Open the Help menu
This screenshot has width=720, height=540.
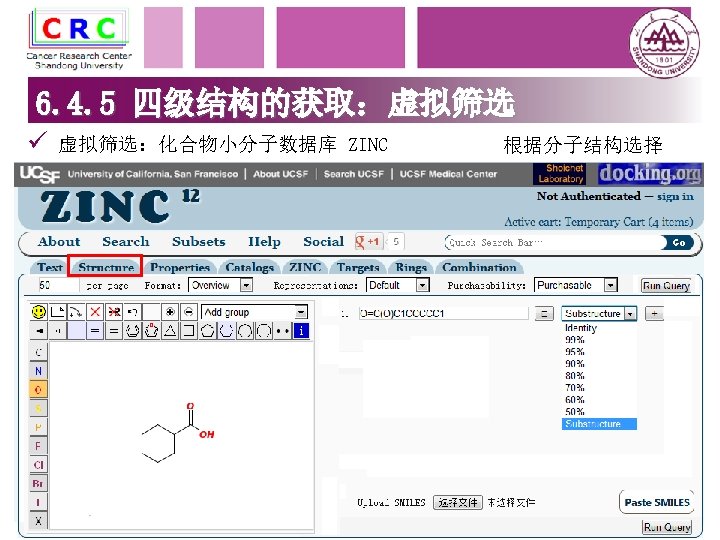click(264, 242)
